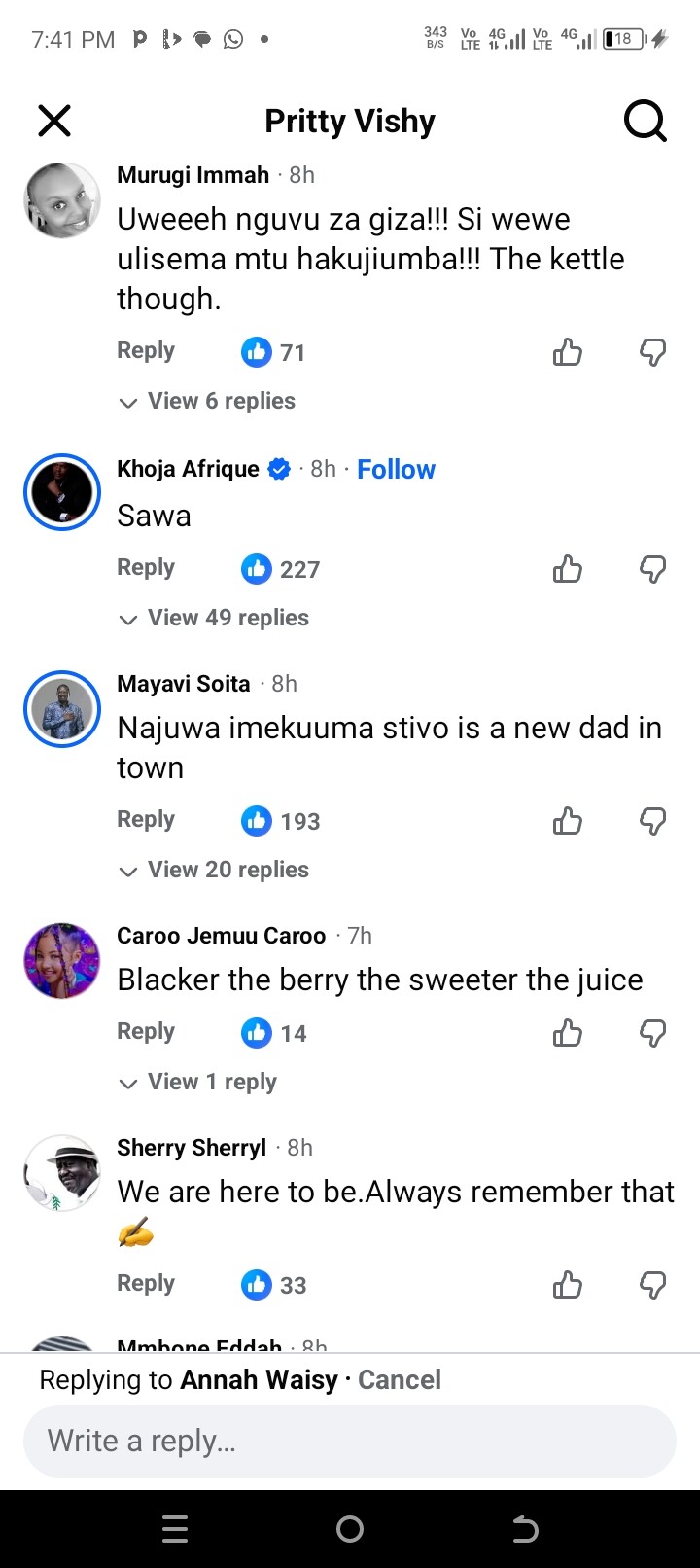Thumbs up Mayavi Soita's comment
The image size is (700, 1568).
568,821
